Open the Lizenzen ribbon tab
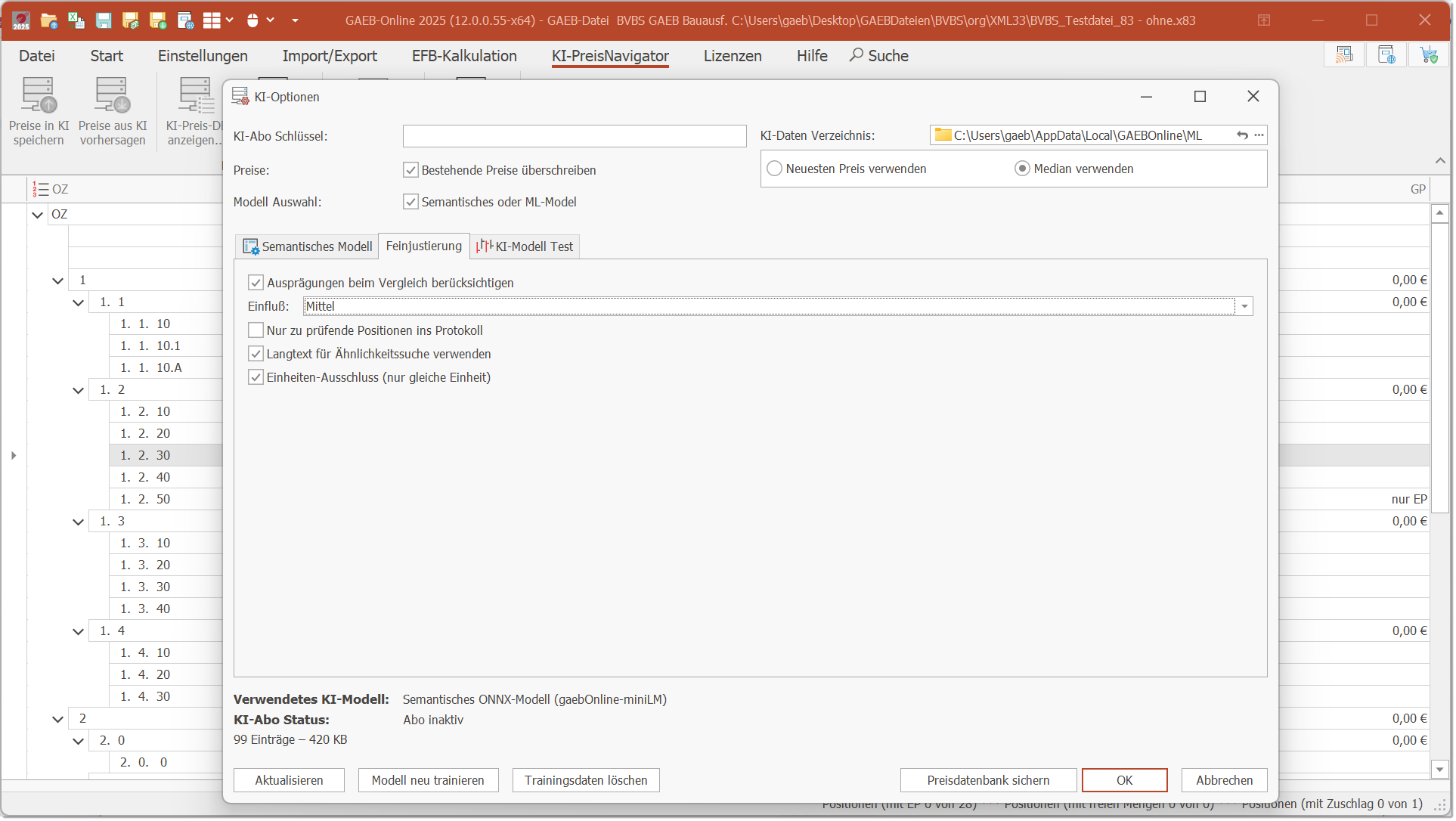The height and width of the screenshot is (821, 1456). click(x=733, y=56)
